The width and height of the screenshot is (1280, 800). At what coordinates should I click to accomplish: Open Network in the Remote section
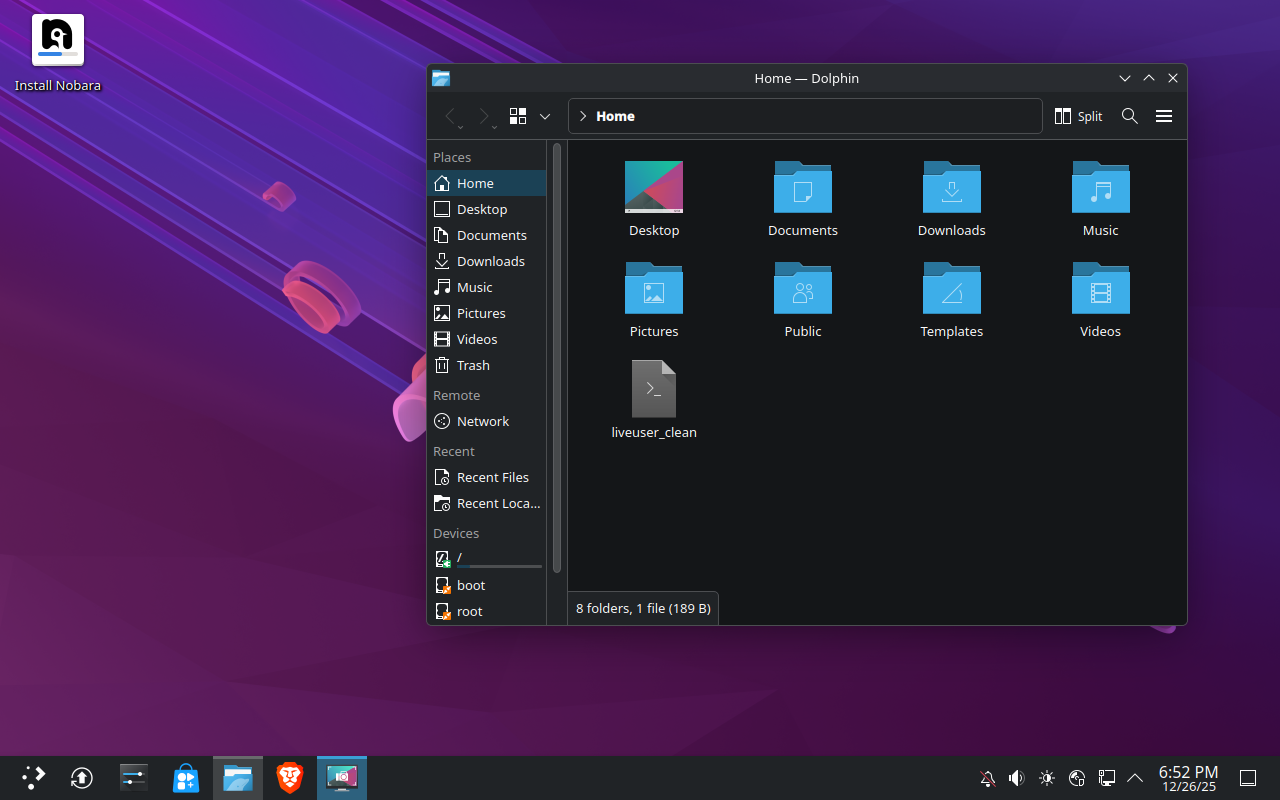[481, 421]
